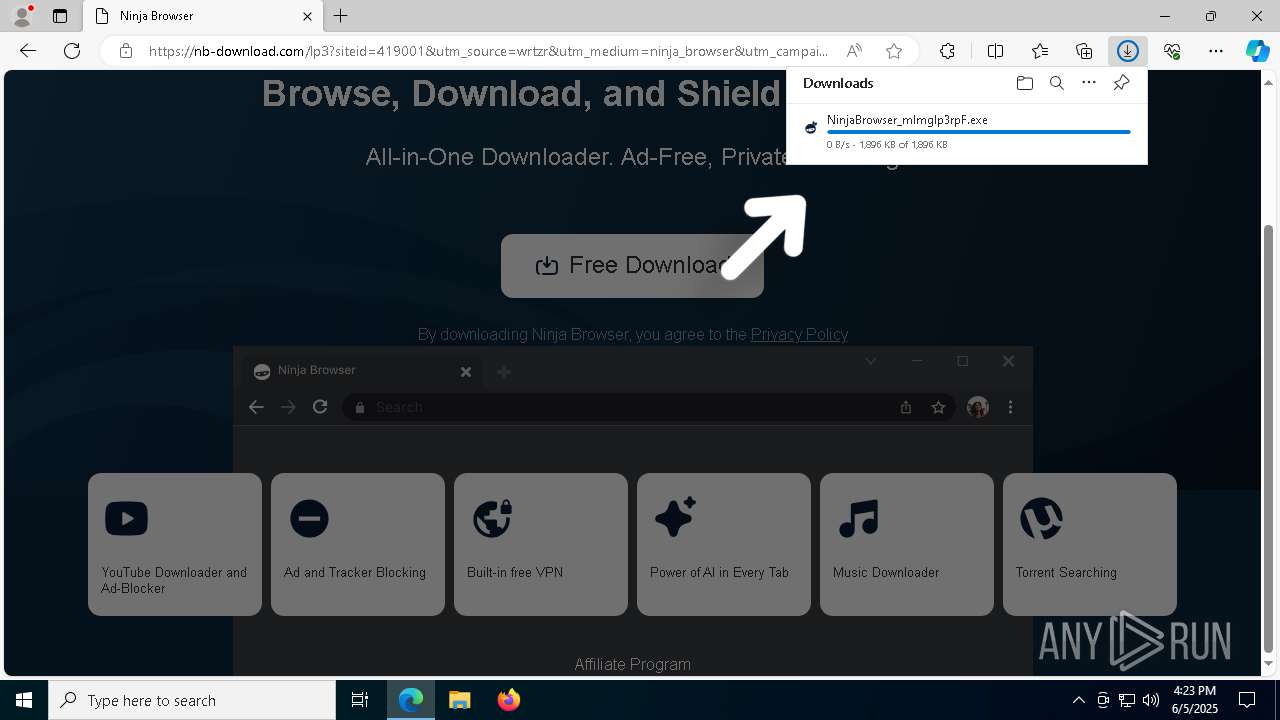Click the taskbar search box
Screen dimensions: 1280x720
[x=192, y=700]
